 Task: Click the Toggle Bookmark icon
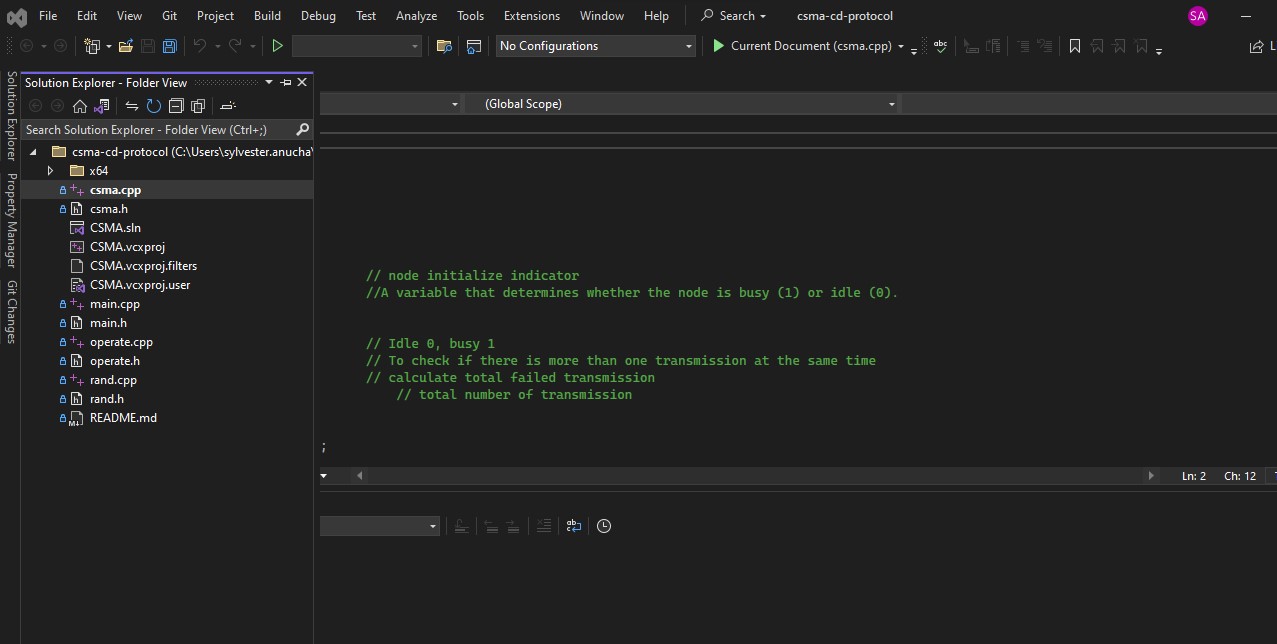click(x=1074, y=46)
